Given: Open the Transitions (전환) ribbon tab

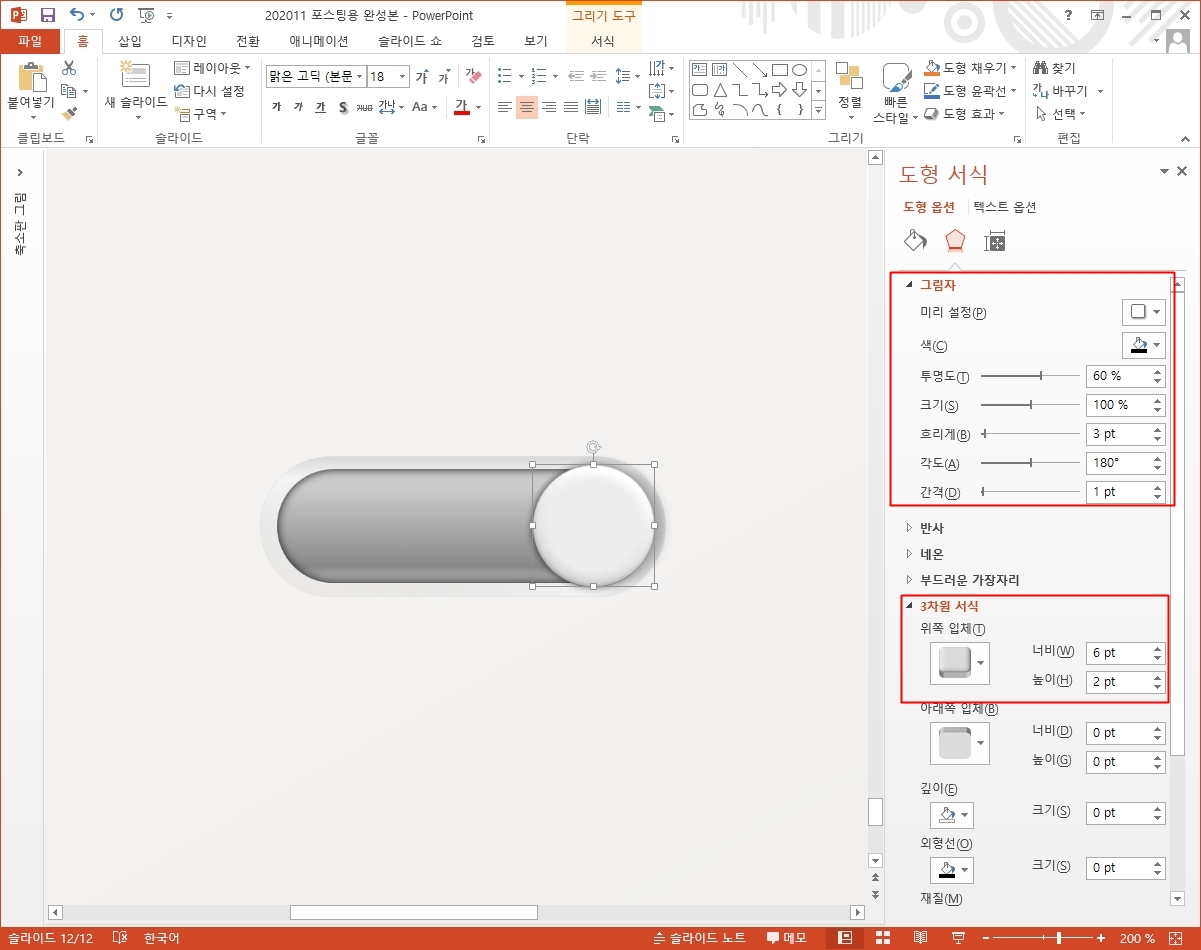Looking at the screenshot, I should click(x=248, y=41).
